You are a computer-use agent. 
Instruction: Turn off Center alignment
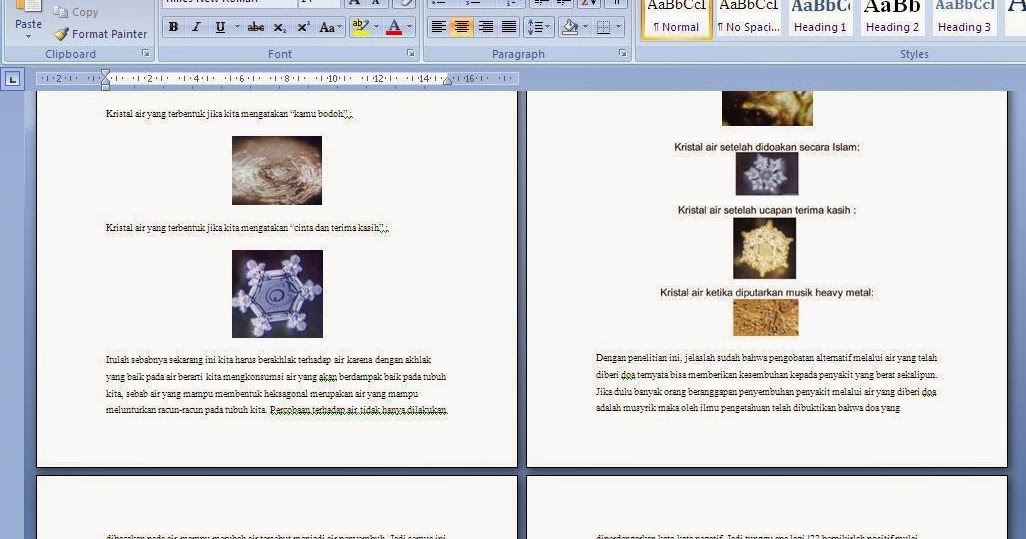pos(462,27)
